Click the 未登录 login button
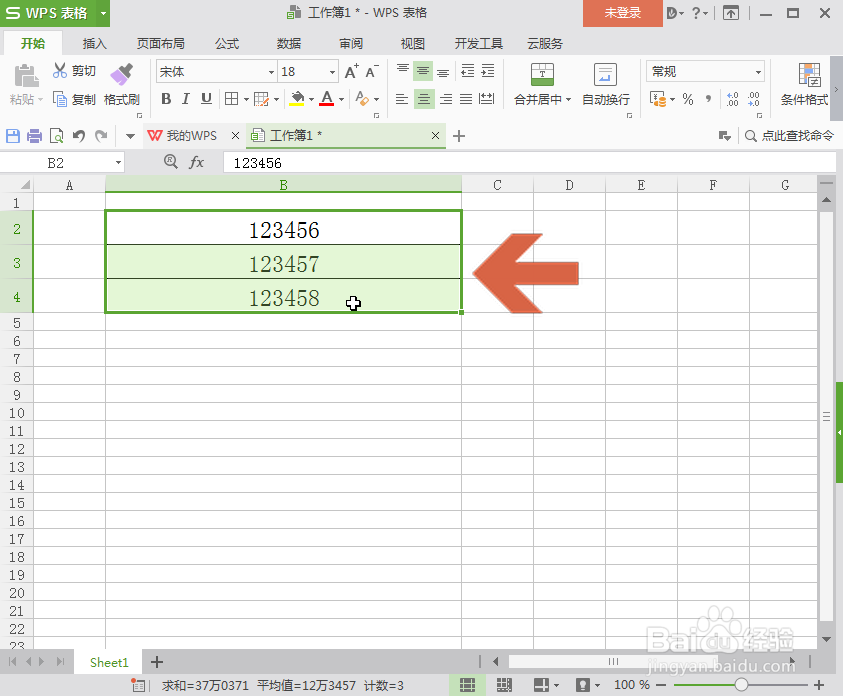The width and height of the screenshot is (843, 696). [623, 13]
